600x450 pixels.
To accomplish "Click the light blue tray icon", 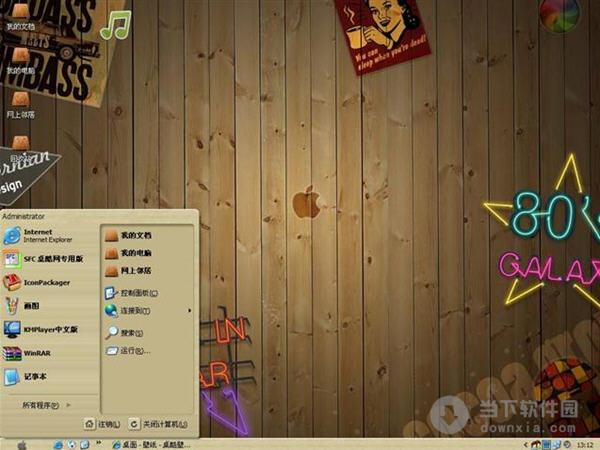I will point(557,445).
